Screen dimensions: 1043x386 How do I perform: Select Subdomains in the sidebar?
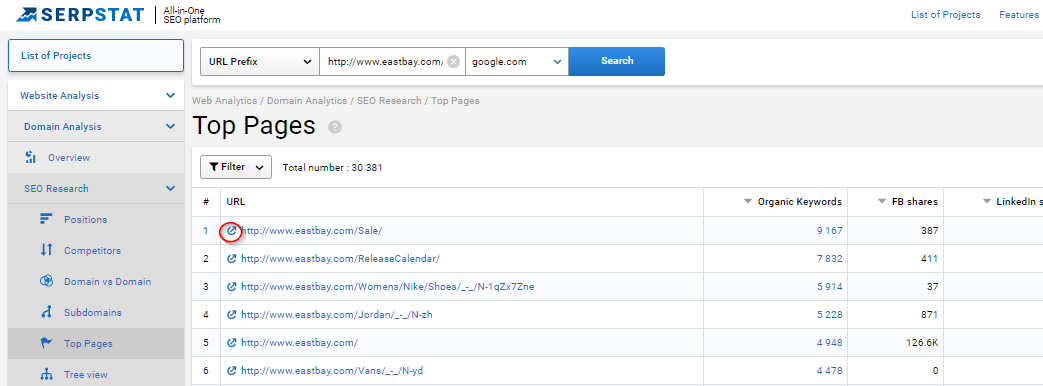[x=93, y=313]
